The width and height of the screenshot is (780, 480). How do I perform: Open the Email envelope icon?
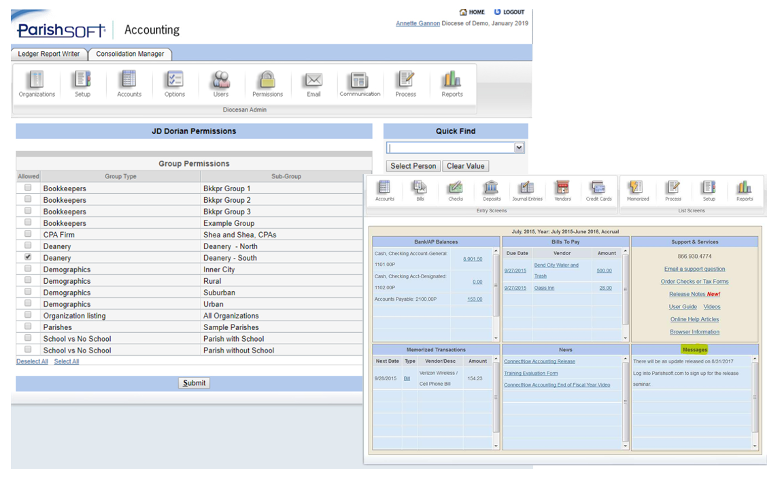point(313,84)
